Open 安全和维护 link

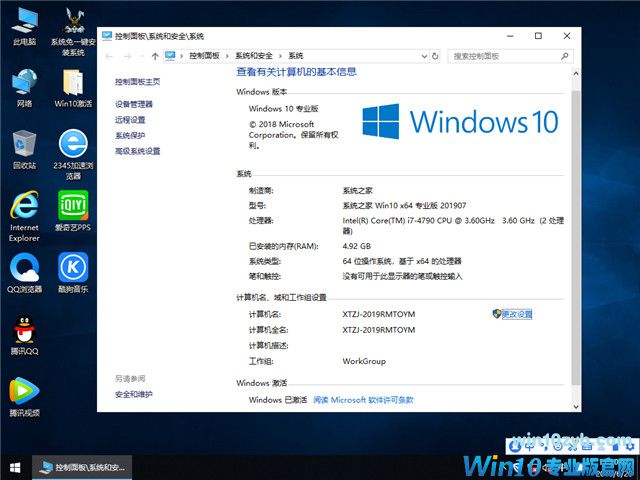[133, 394]
